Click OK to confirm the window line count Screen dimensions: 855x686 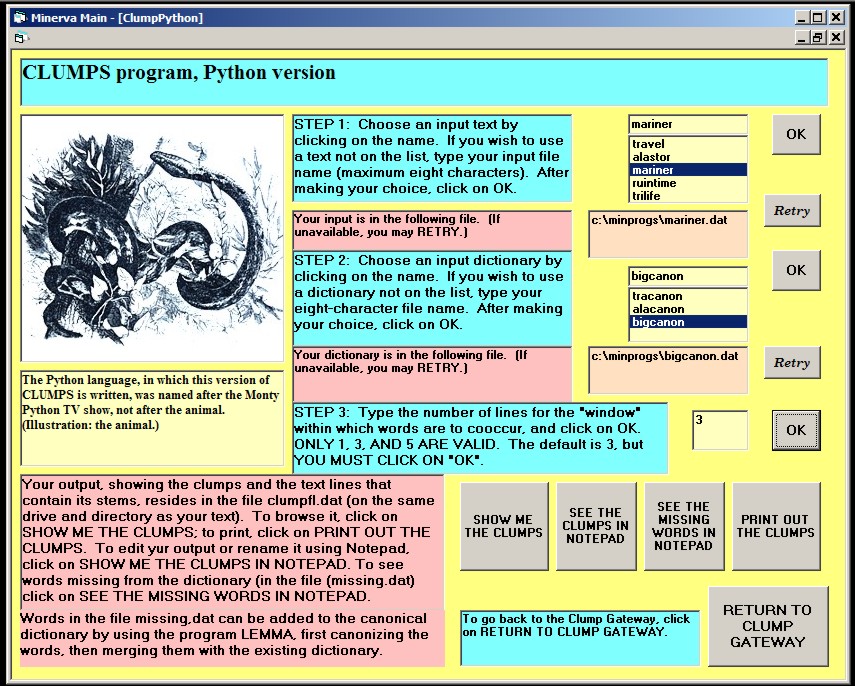point(796,429)
